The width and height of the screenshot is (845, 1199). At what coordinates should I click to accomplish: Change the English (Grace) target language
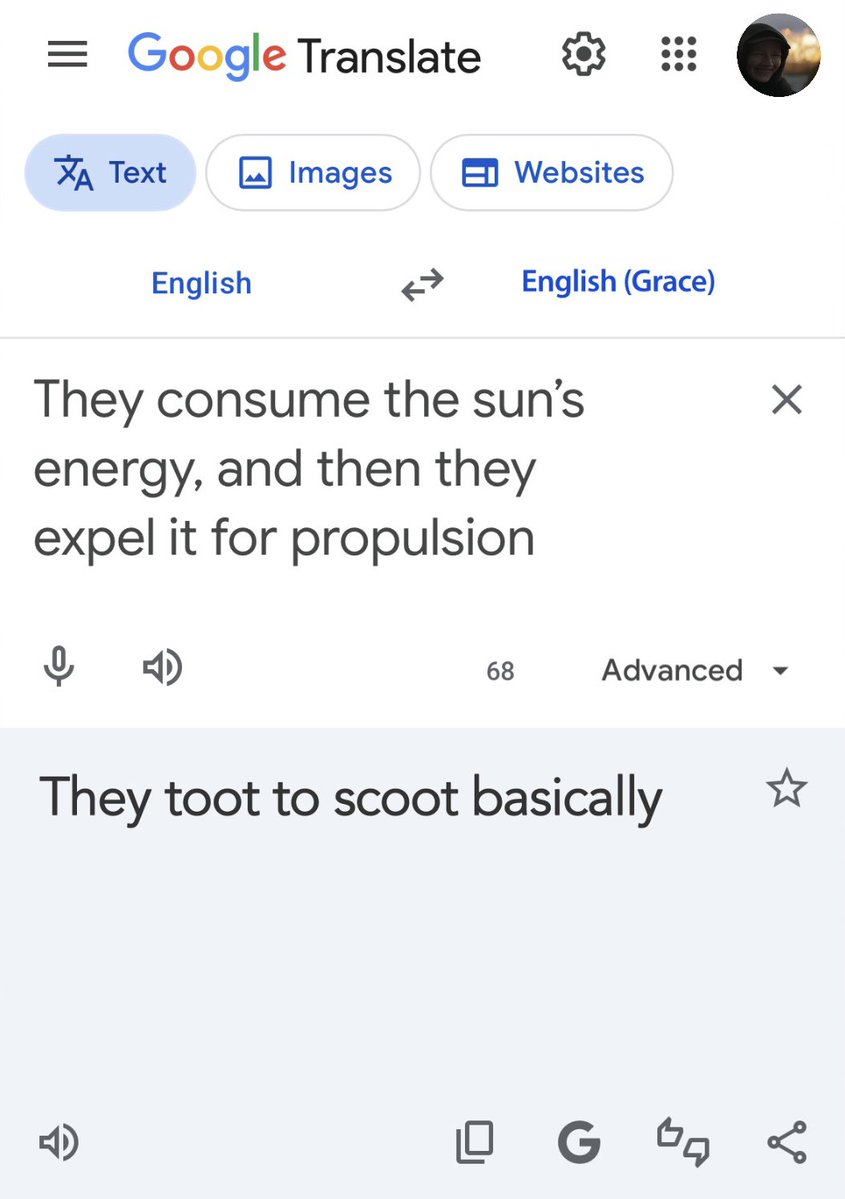tap(618, 281)
